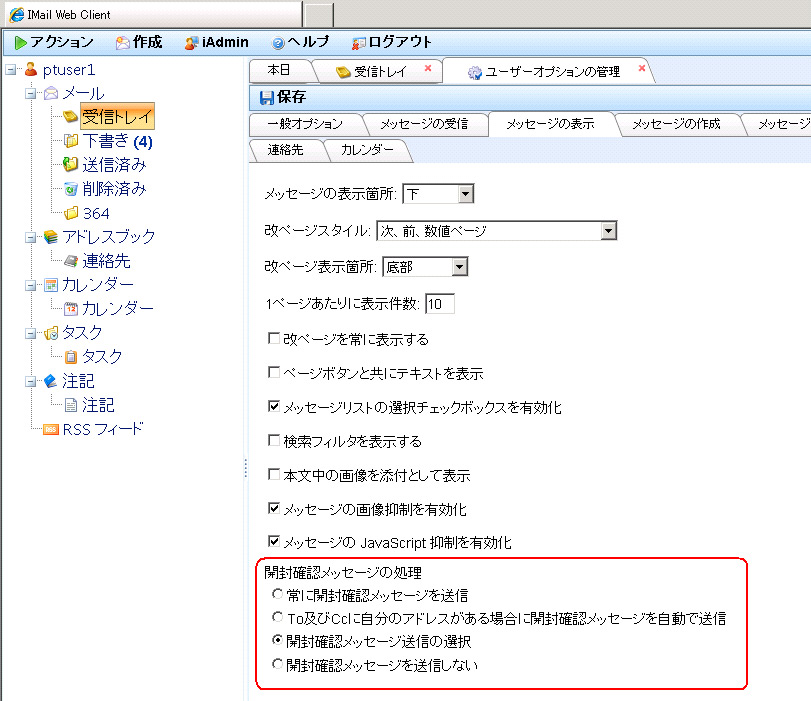Viewport: 811px width, 701px height.
Task: Switch to メッセージの受信 tab
Action: [424, 124]
